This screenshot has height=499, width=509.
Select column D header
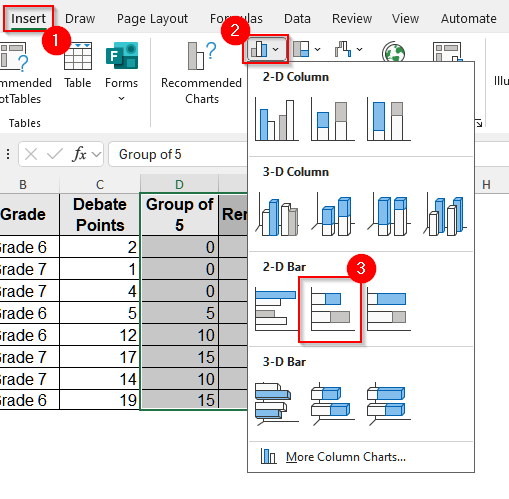(179, 184)
